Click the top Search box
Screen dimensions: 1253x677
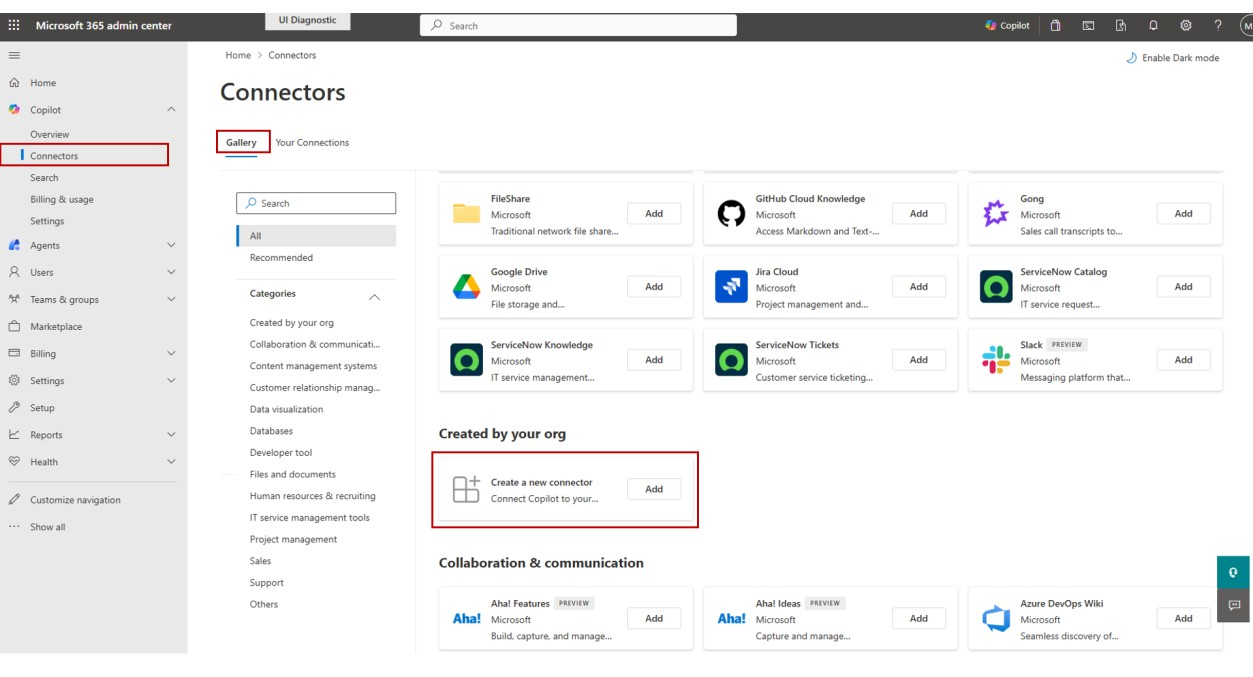click(x=578, y=26)
